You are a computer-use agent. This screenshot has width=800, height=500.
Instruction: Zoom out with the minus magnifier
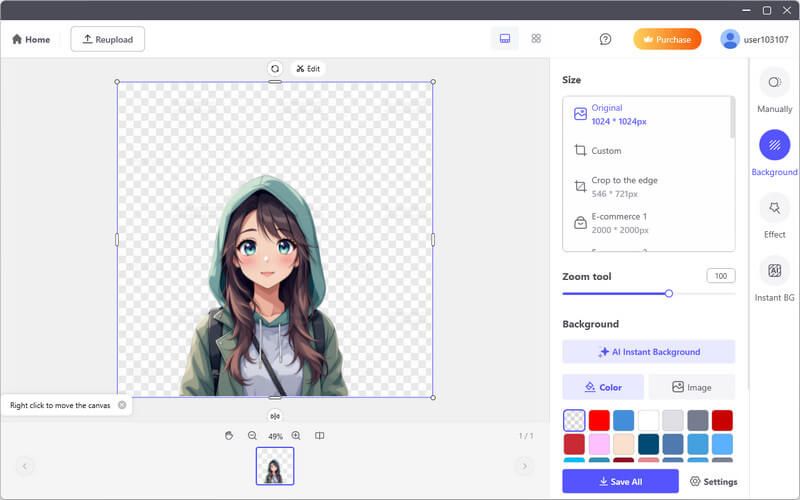(x=252, y=436)
